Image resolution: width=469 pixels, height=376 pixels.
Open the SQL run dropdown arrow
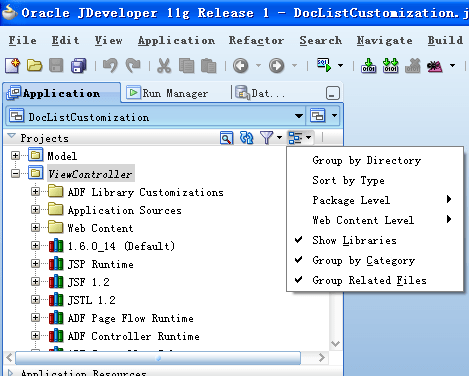[x=340, y=65]
